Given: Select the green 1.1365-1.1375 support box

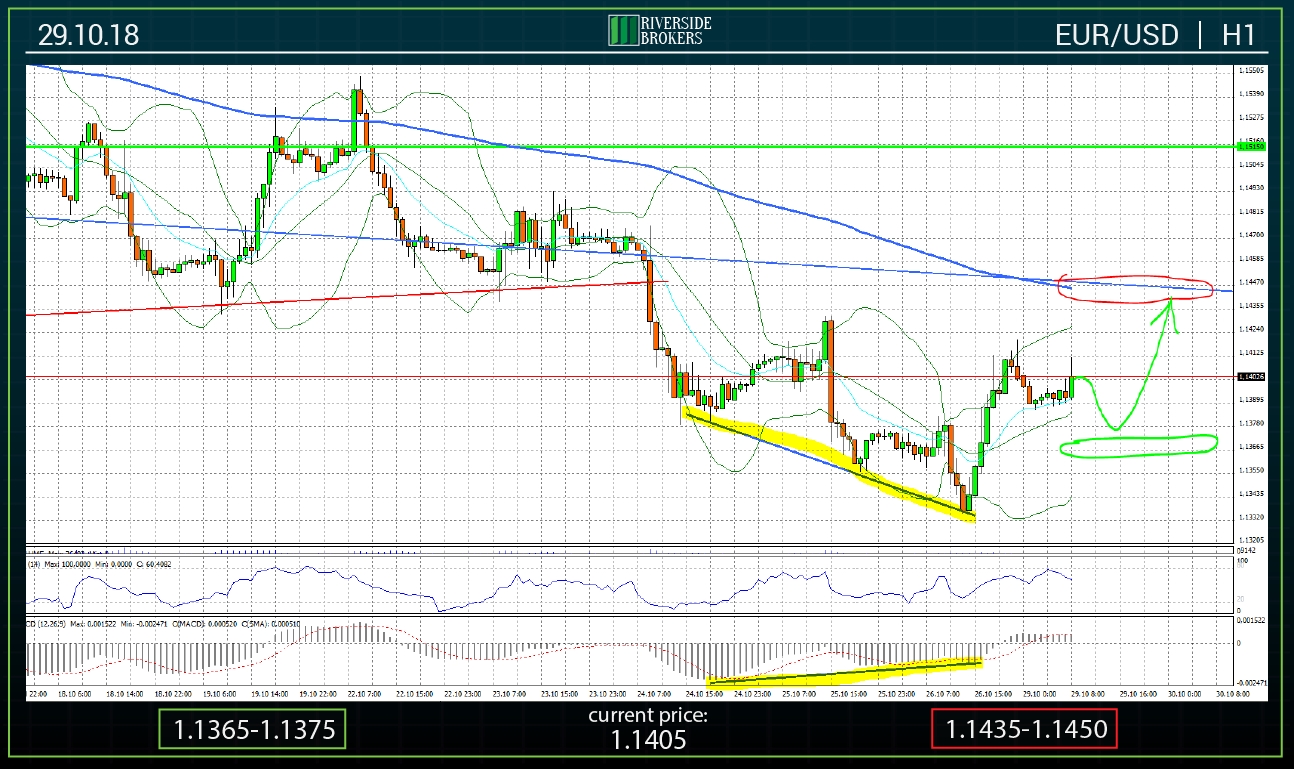Looking at the screenshot, I should click(253, 729).
